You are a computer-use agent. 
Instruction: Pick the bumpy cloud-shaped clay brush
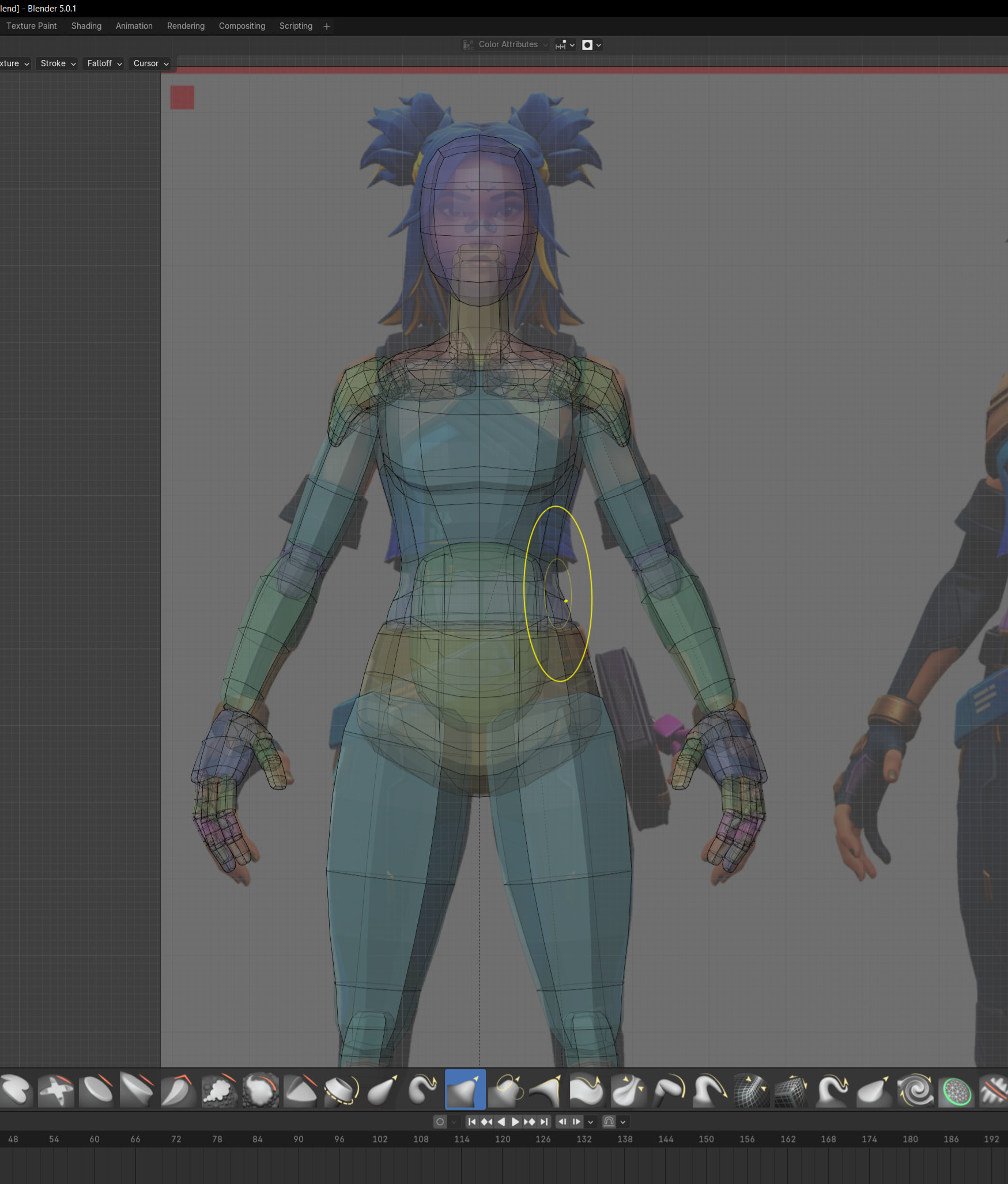tap(219, 1089)
